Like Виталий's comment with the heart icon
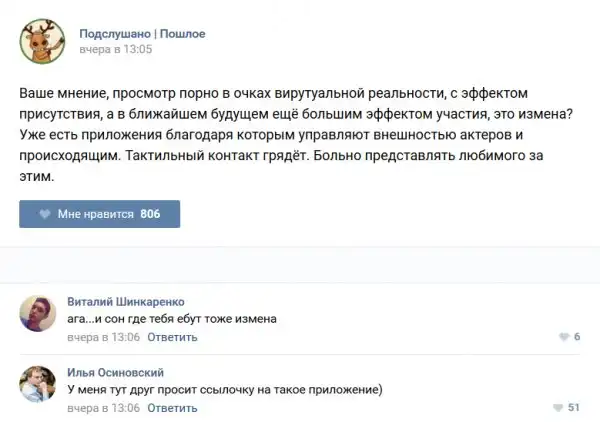The width and height of the screenshot is (600, 422). click(564, 337)
